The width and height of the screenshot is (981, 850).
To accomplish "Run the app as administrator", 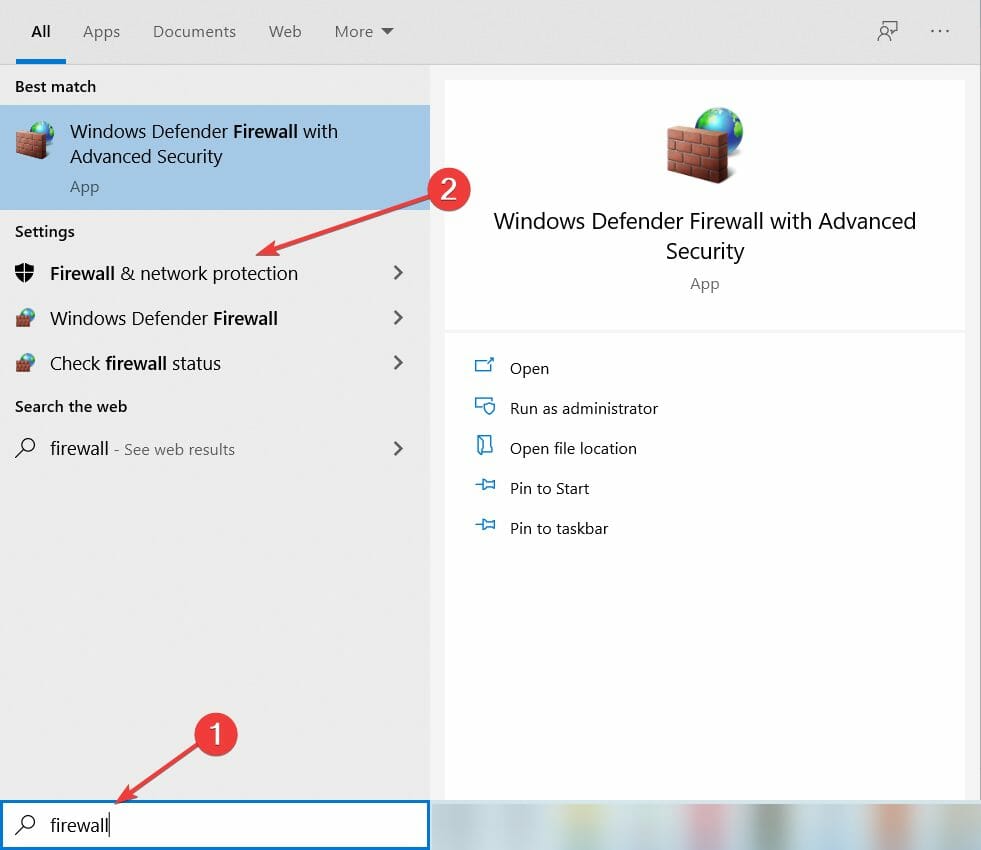I will pos(584,408).
